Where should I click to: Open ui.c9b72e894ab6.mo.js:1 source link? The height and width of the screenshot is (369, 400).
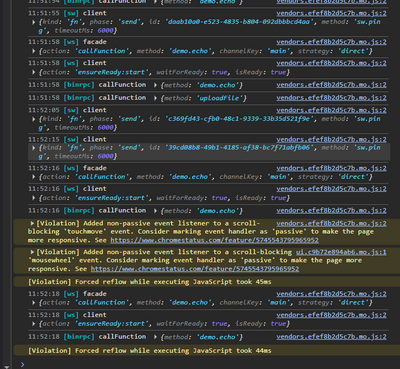click(x=341, y=252)
